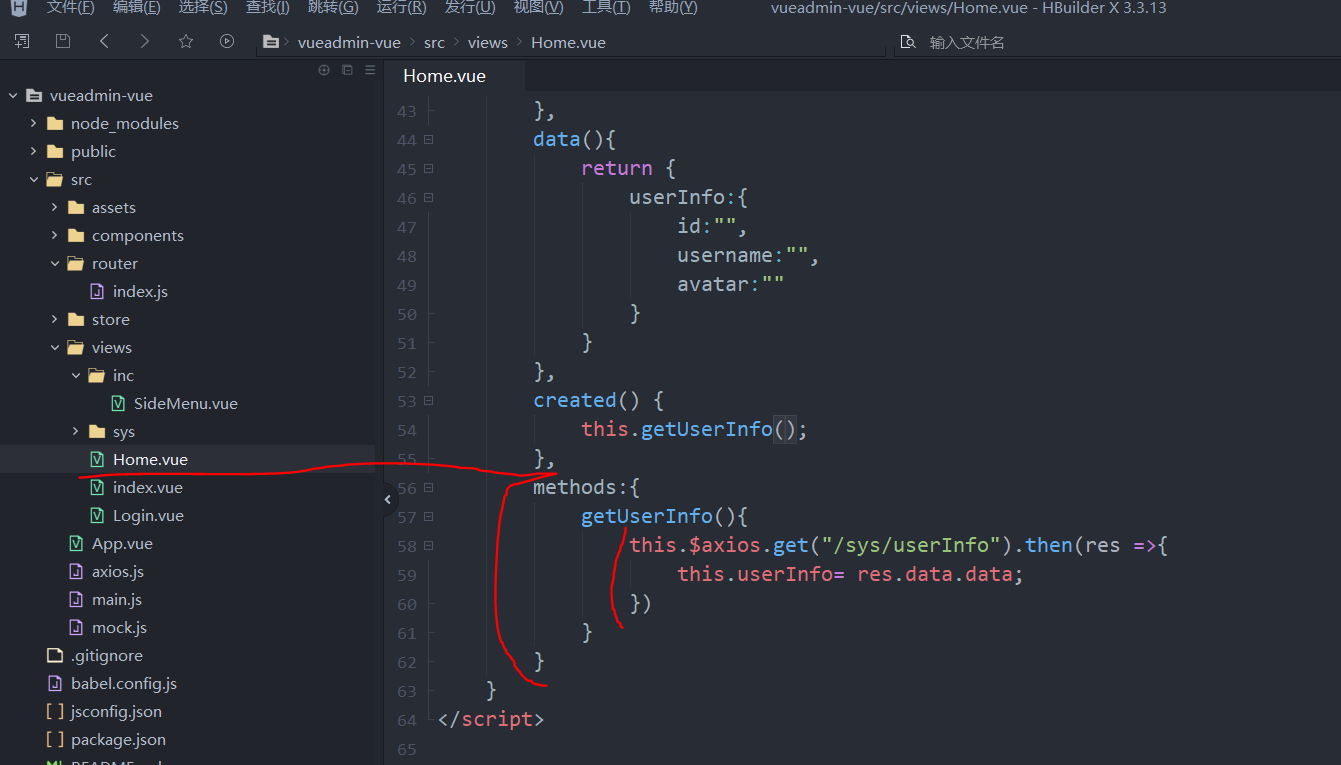Click the locate current file target icon

pos(324,70)
